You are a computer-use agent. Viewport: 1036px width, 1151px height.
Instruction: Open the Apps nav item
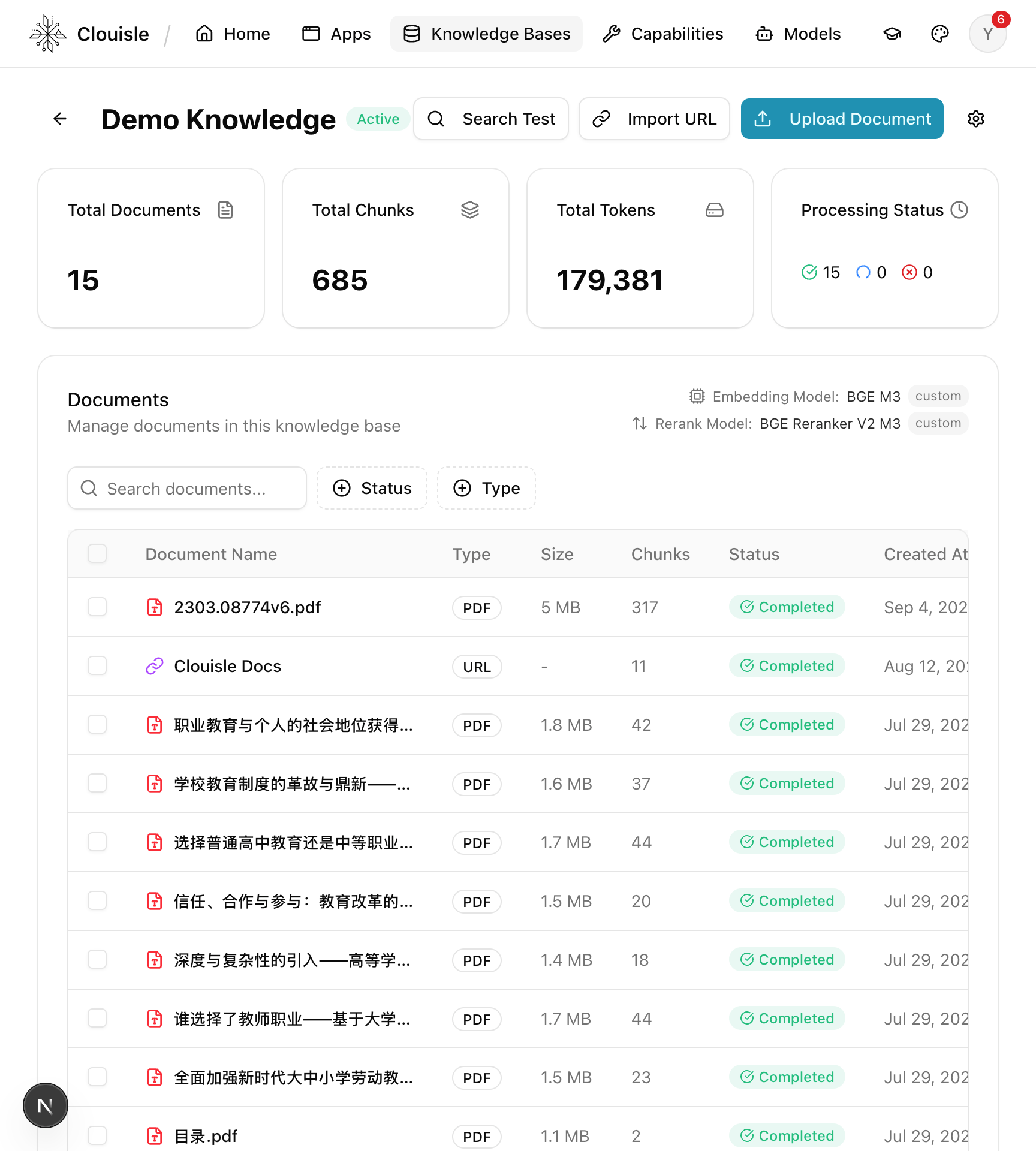pos(336,34)
